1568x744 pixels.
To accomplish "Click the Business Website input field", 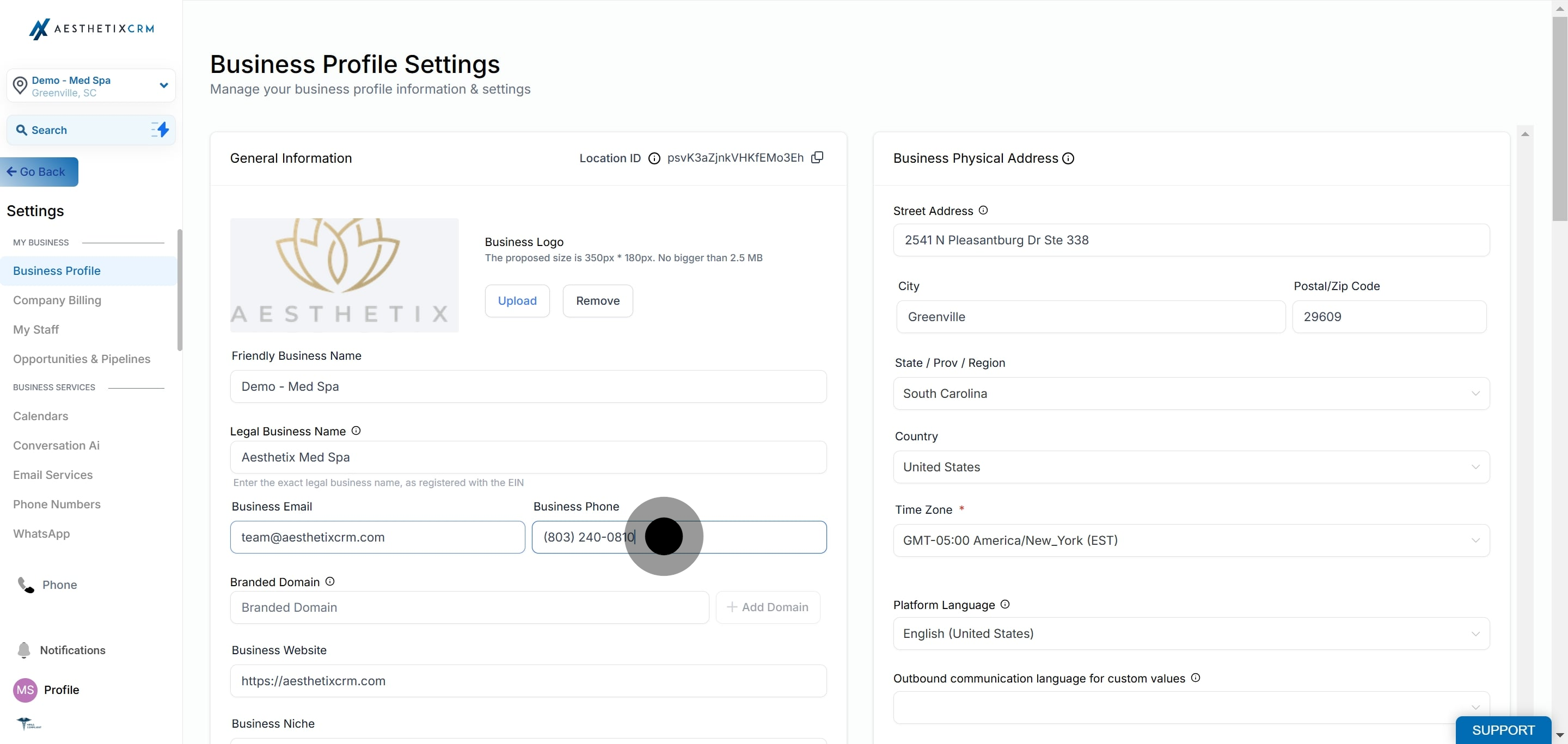I will pos(528,681).
